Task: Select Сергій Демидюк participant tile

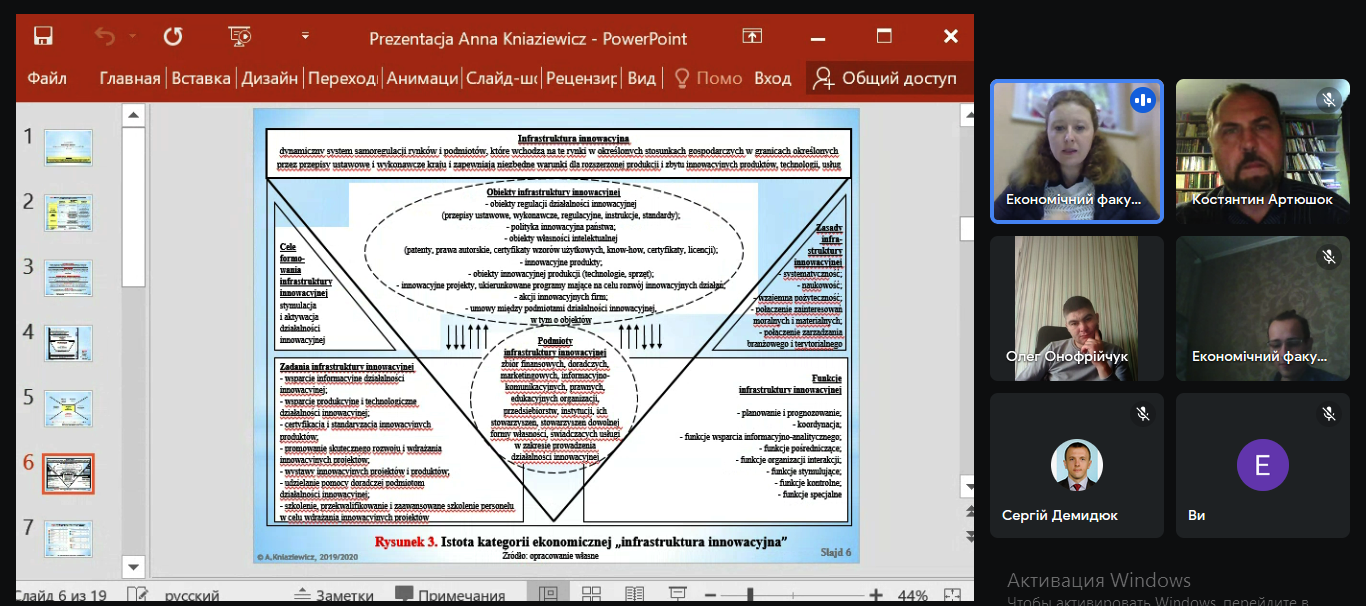Action: tap(1077, 465)
